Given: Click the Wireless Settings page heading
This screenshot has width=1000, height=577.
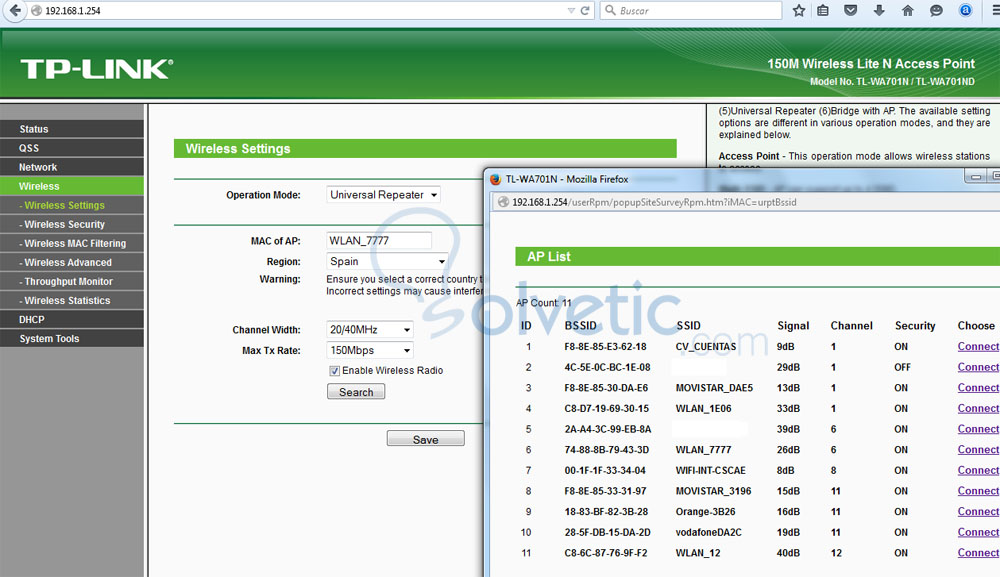Looking at the screenshot, I should point(238,149).
